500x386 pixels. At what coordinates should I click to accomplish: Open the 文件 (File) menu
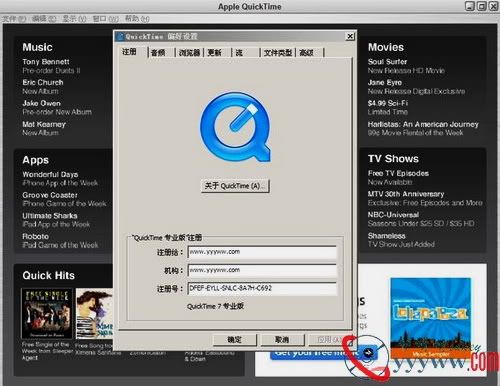[14, 19]
